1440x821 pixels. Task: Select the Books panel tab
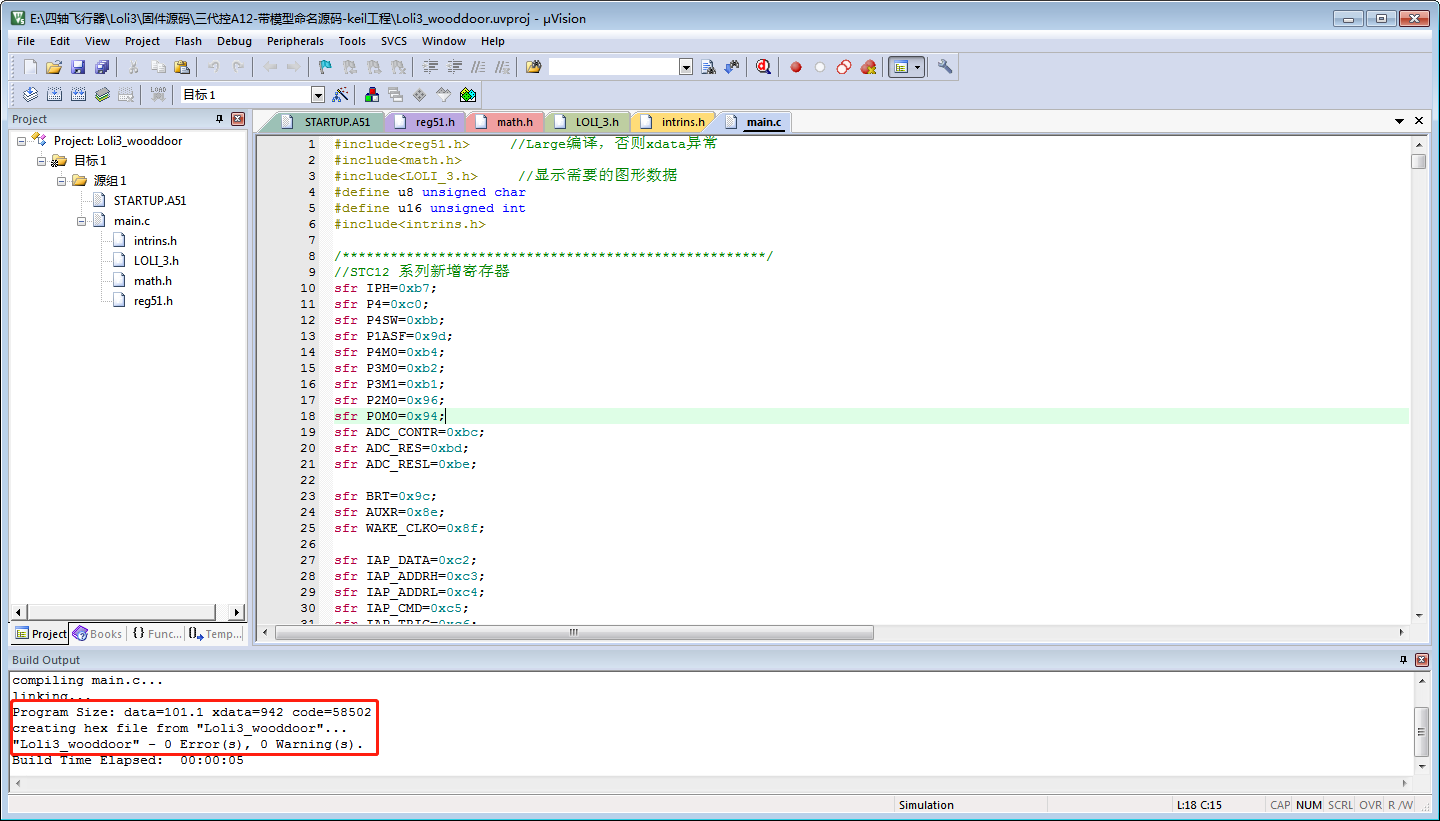97,633
